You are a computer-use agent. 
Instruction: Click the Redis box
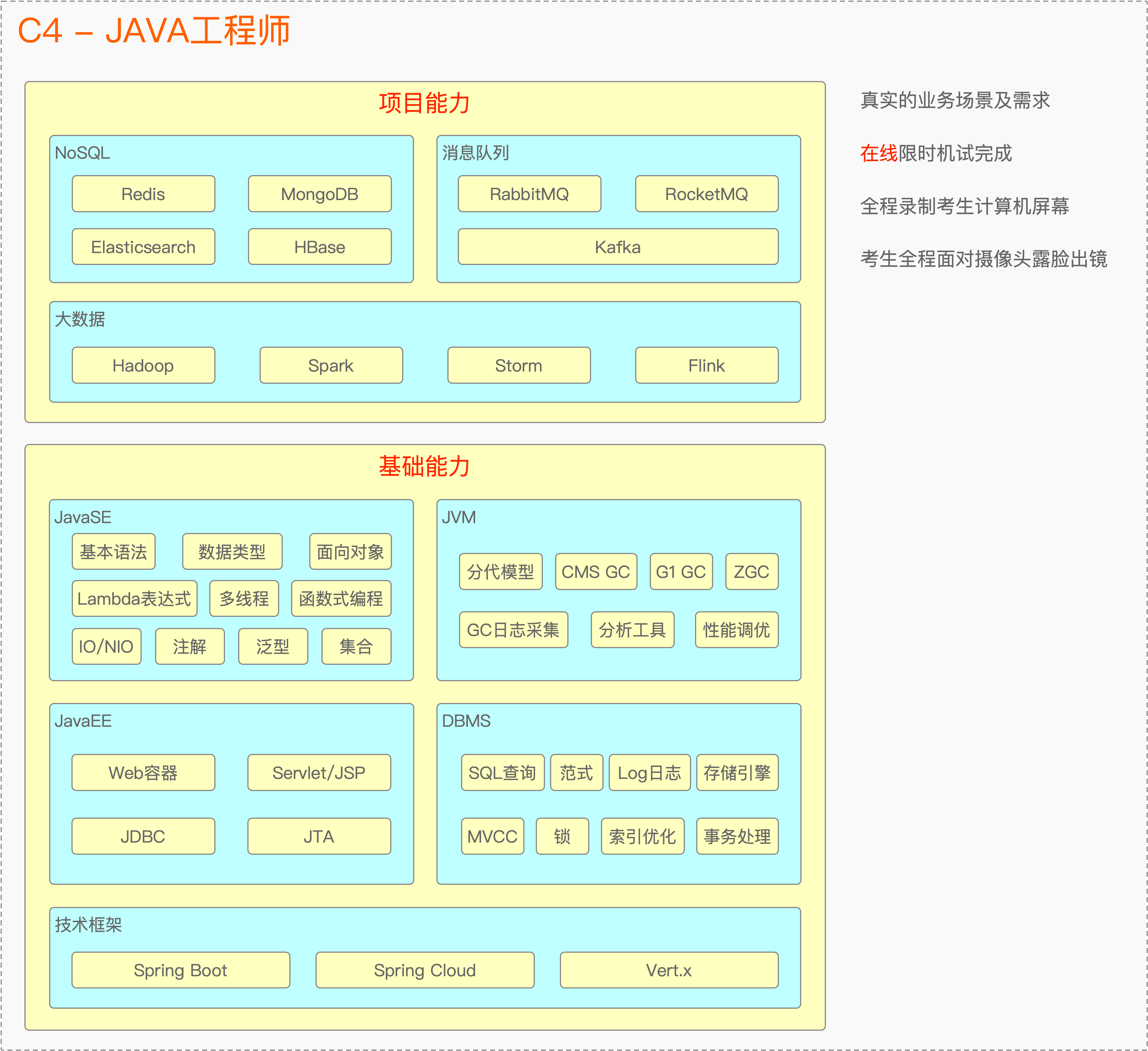click(x=143, y=194)
